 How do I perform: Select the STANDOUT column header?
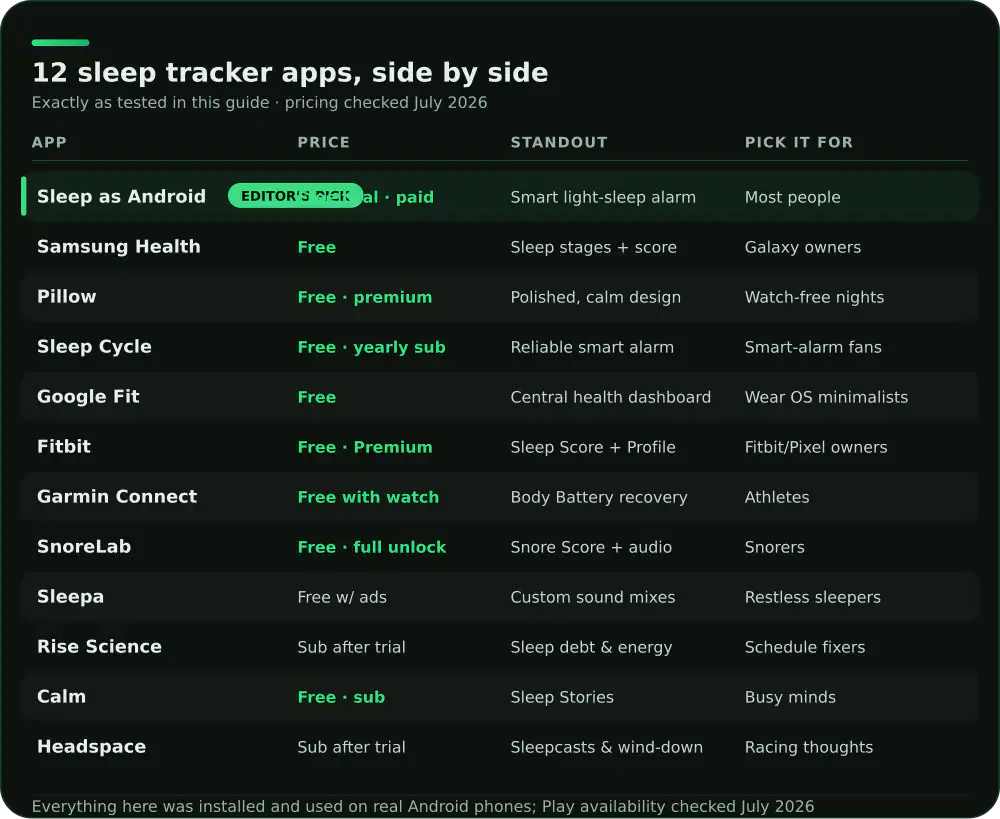point(559,142)
